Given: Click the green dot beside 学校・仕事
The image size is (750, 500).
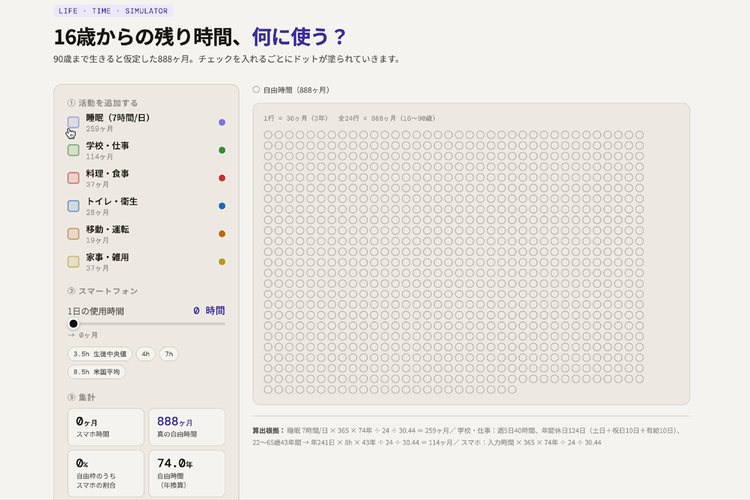Looking at the screenshot, I should [222, 150].
